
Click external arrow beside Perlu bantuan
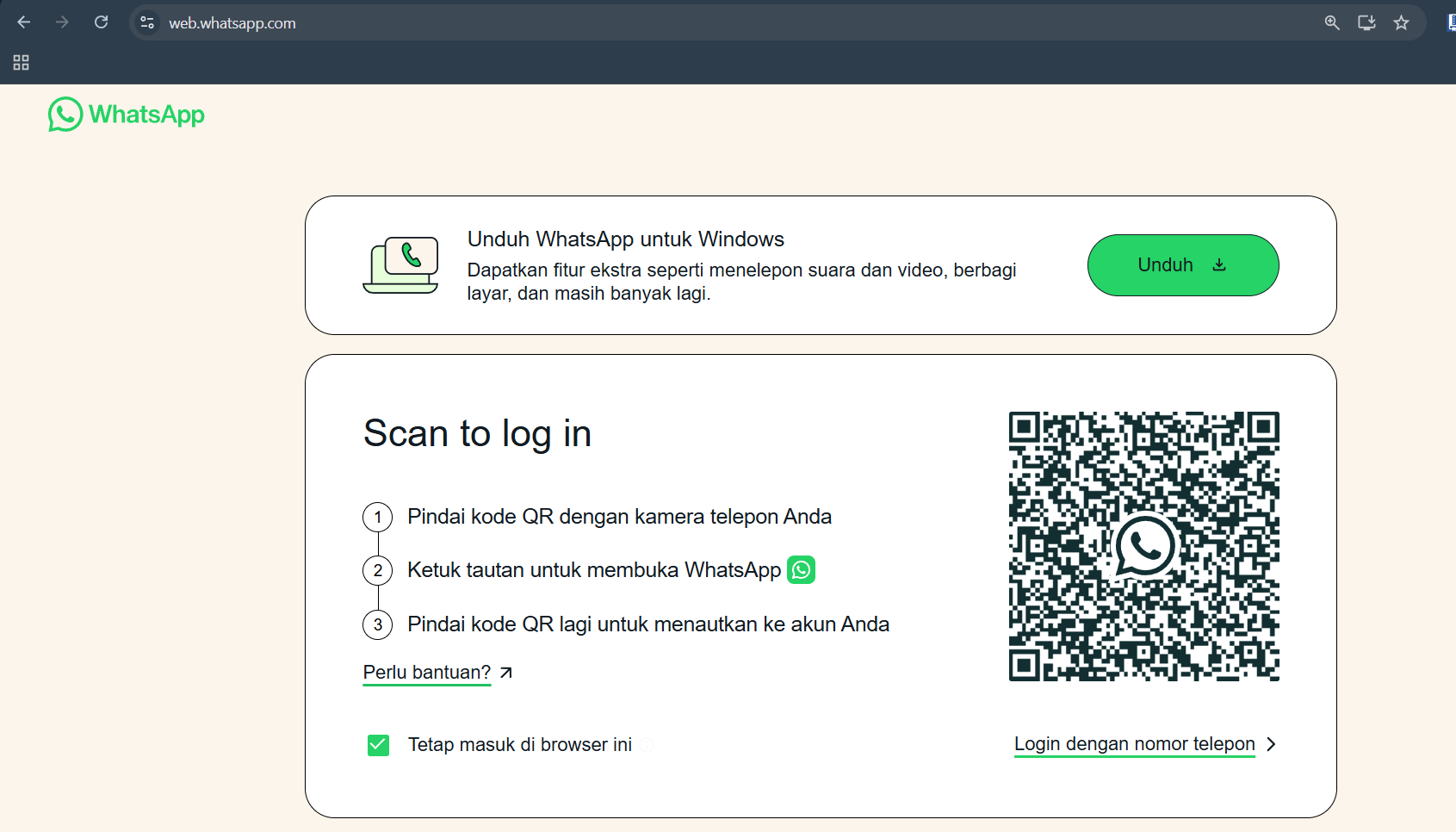point(506,673)
